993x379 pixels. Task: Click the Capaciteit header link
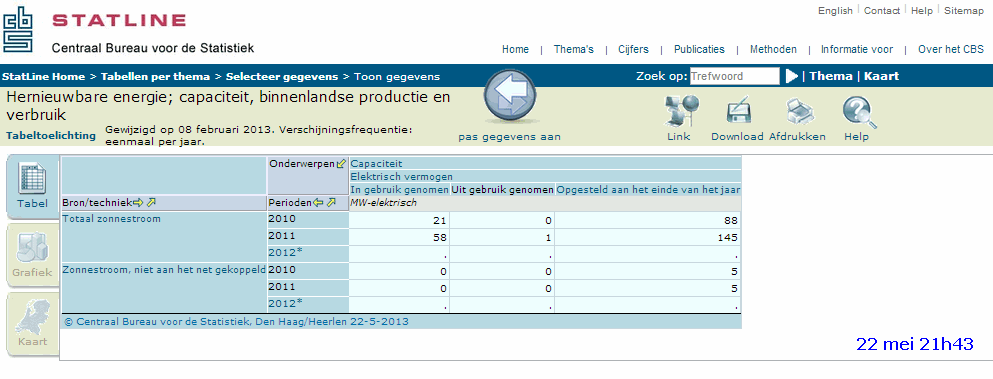(376, 164)
